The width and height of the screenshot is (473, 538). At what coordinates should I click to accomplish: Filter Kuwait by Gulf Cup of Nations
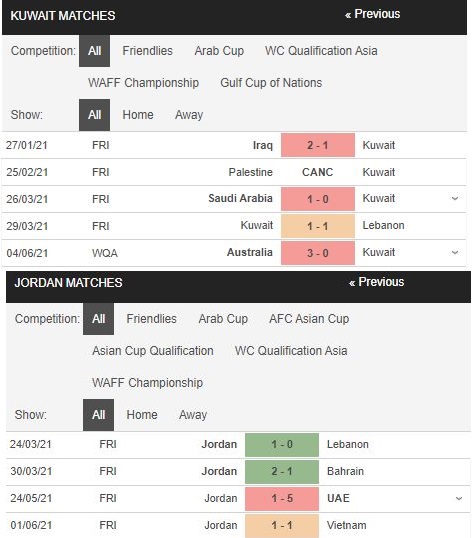coord(271,83)
